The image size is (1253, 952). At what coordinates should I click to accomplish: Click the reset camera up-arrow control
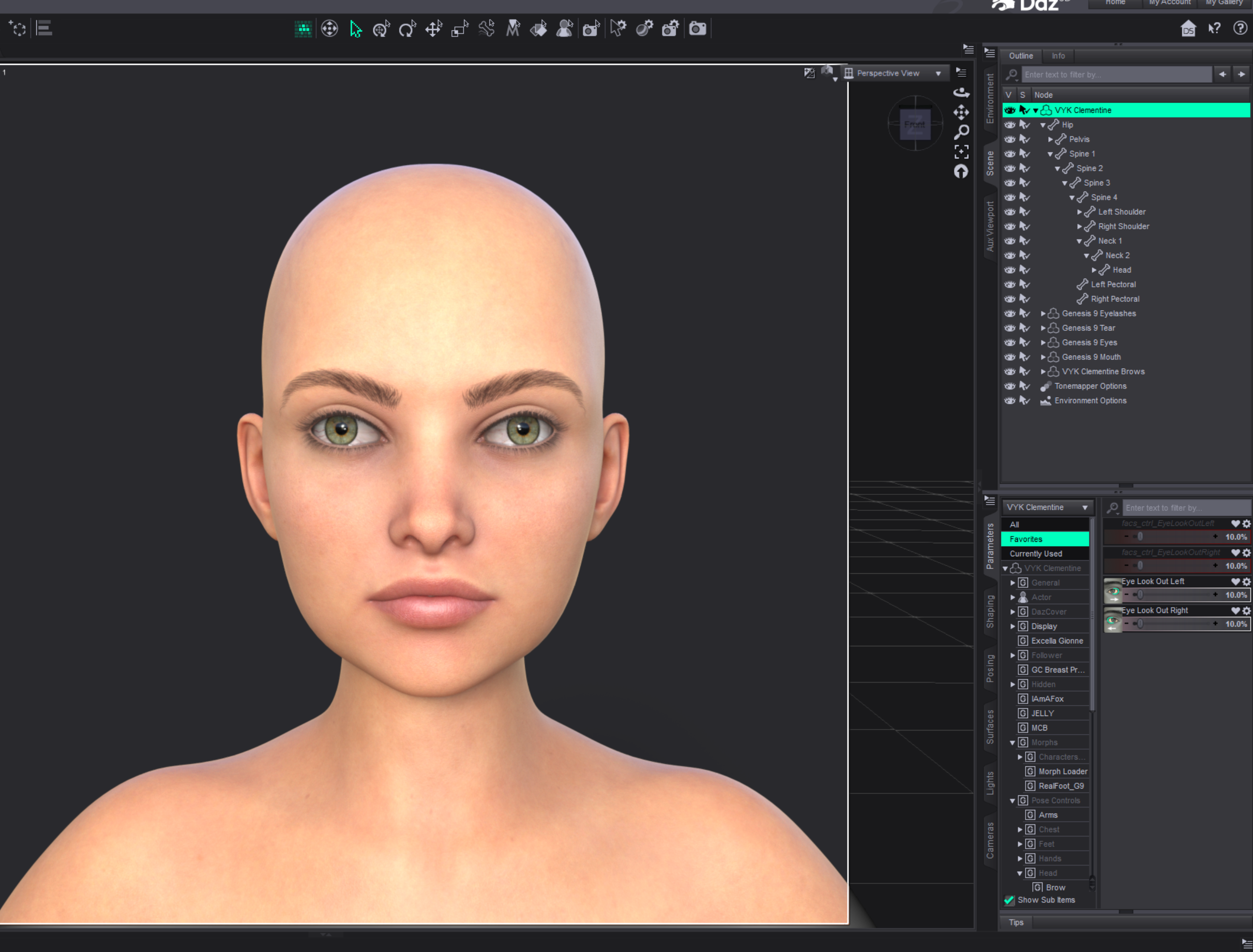coord(961,171)
